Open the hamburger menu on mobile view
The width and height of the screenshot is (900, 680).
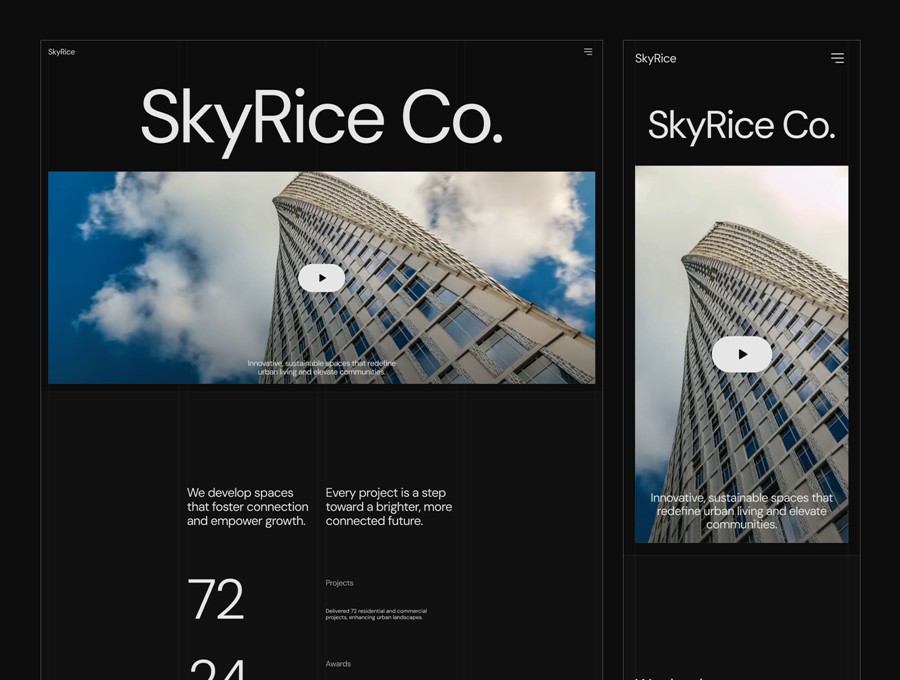pos(837,58)
